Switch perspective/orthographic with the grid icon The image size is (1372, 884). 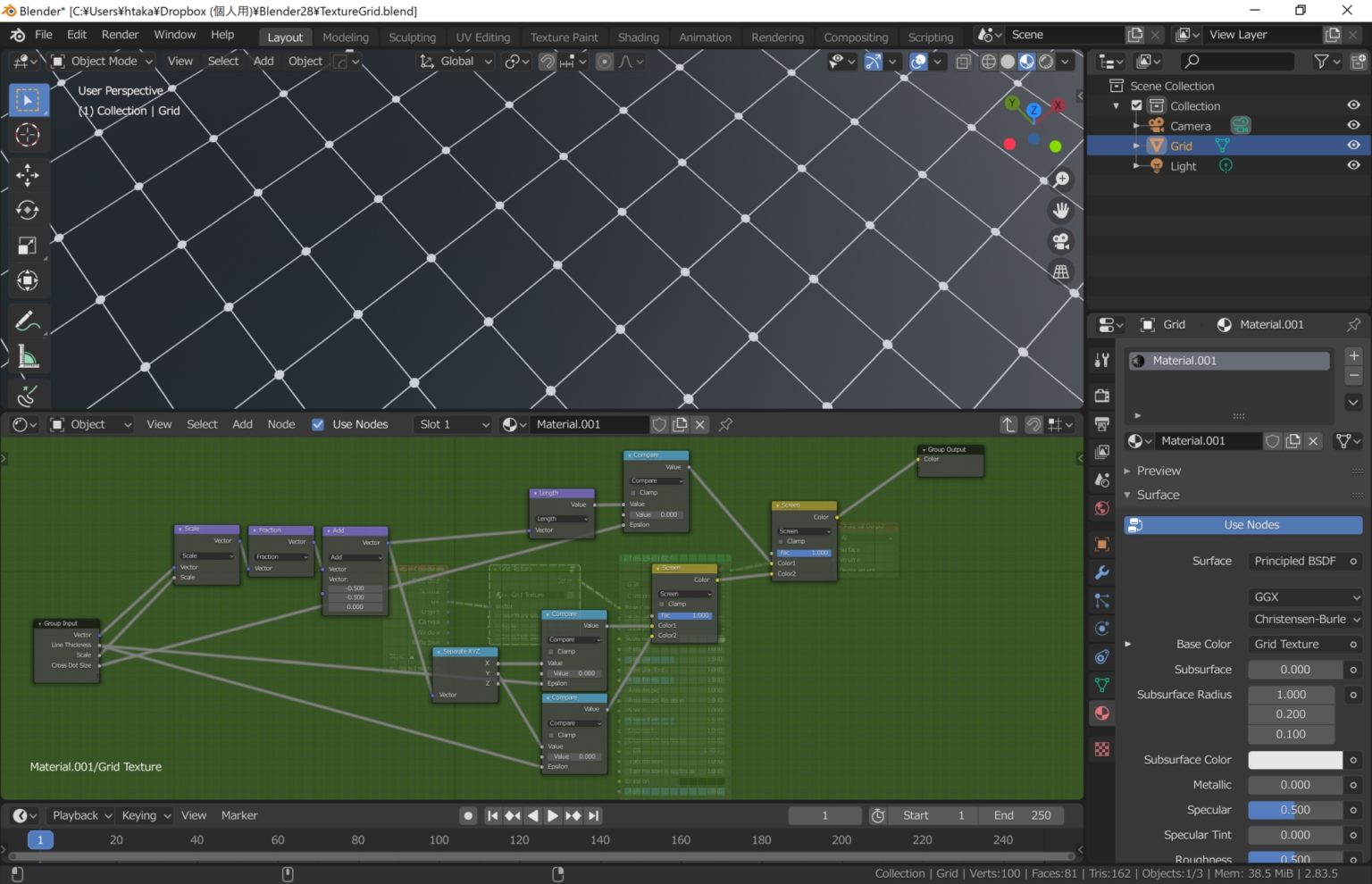(x=1061, y=272)
